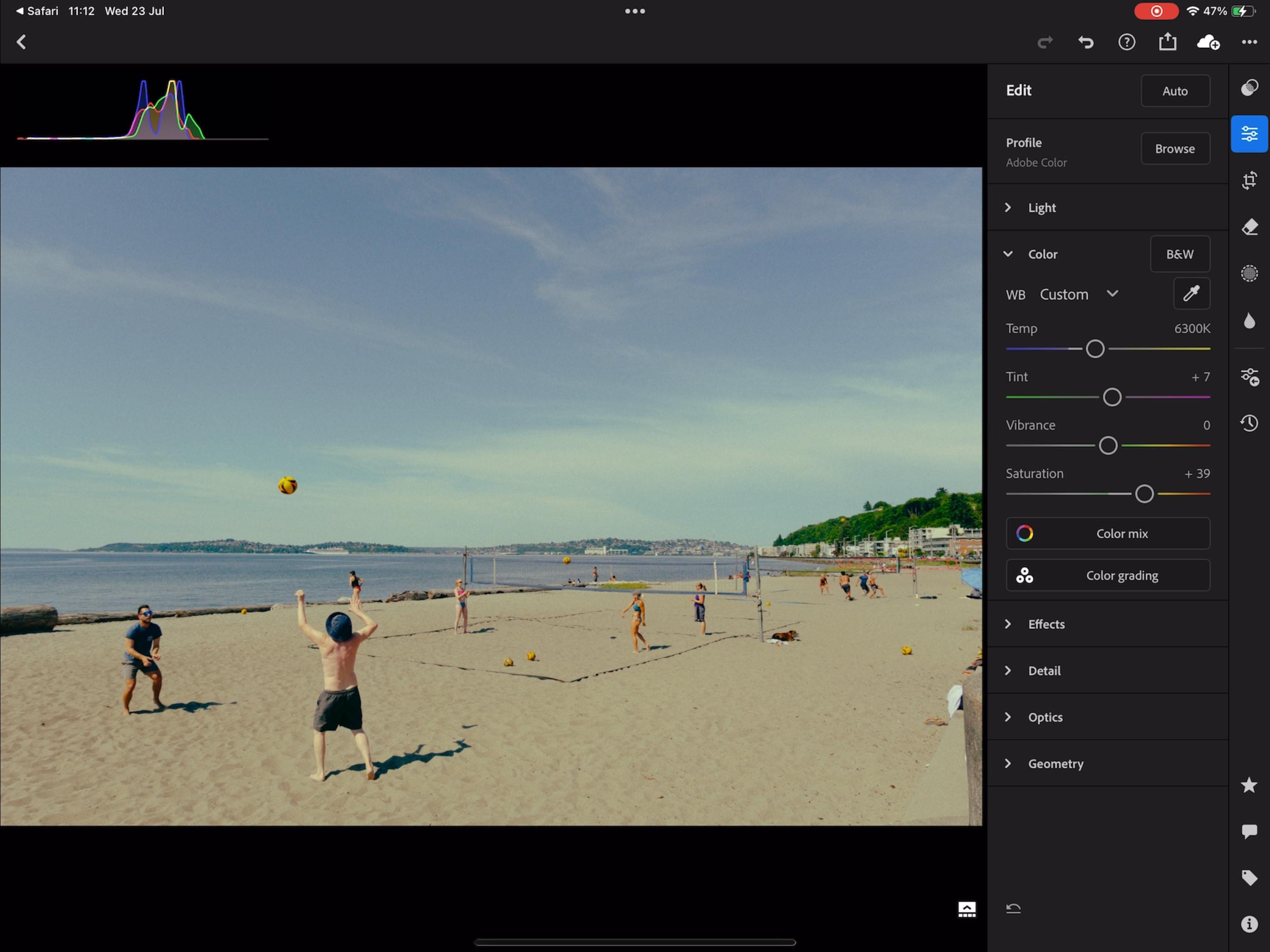
Task: Click the Color grading three-circles icon
Action: click(1025, 575)
